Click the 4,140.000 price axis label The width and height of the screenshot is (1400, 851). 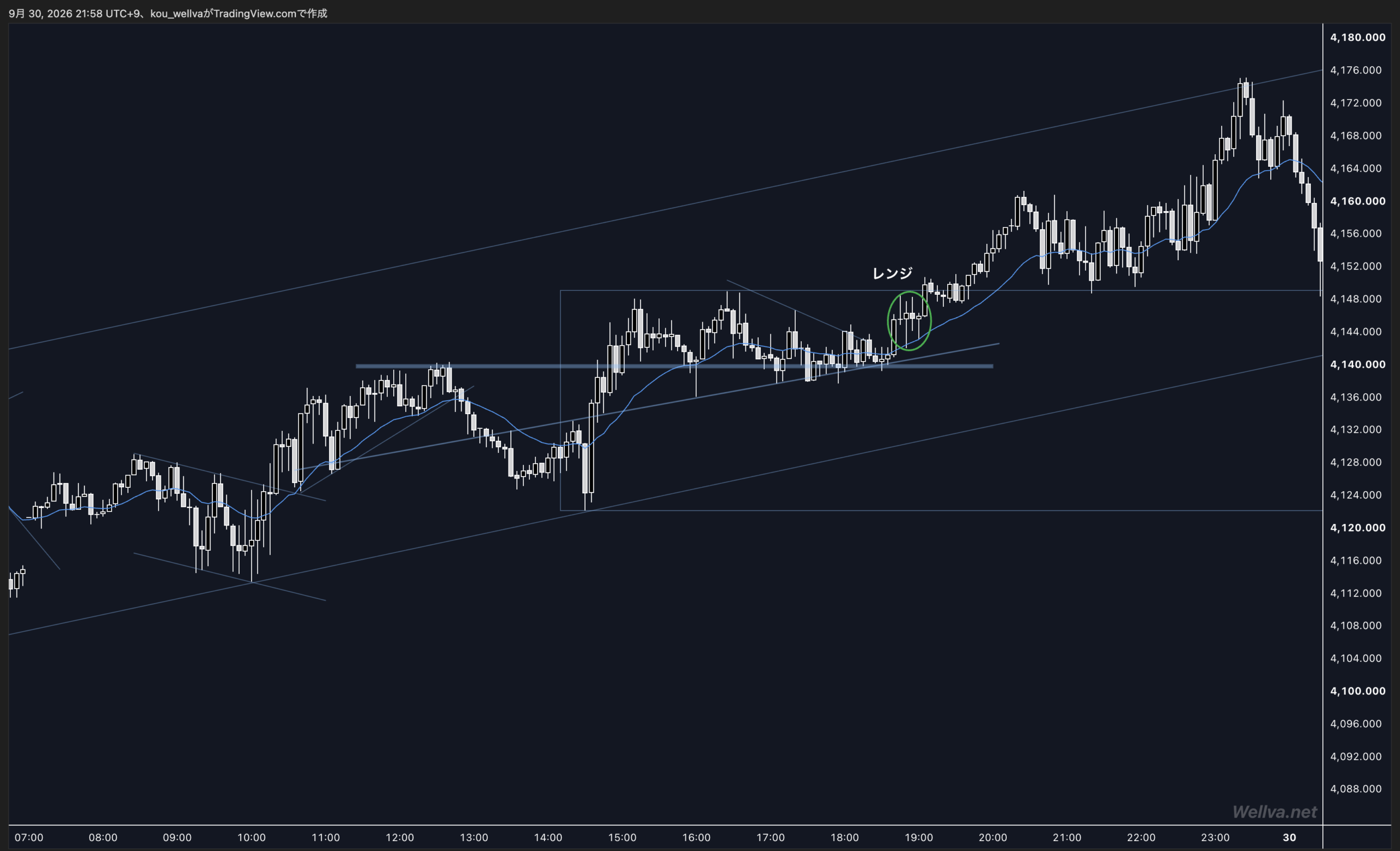[1357, 364]
